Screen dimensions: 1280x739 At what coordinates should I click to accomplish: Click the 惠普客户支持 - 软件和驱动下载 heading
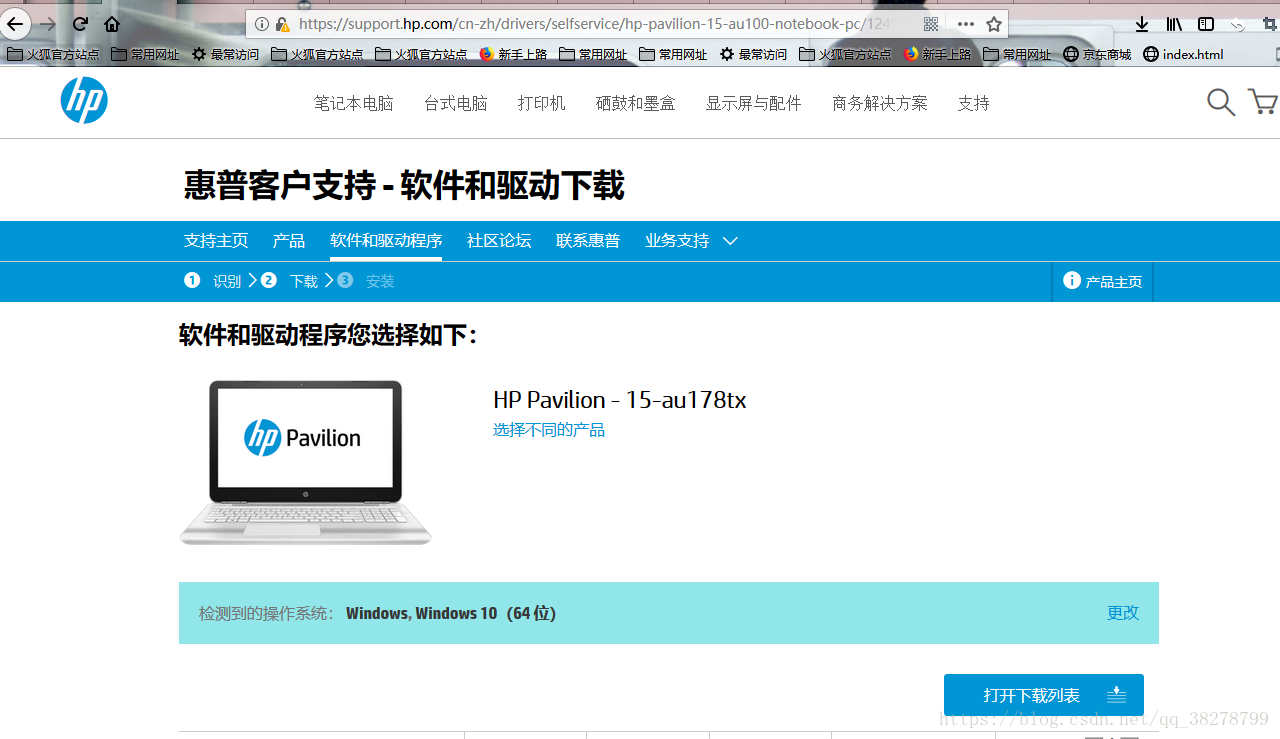pyautogui.click(x=404, y=186)
